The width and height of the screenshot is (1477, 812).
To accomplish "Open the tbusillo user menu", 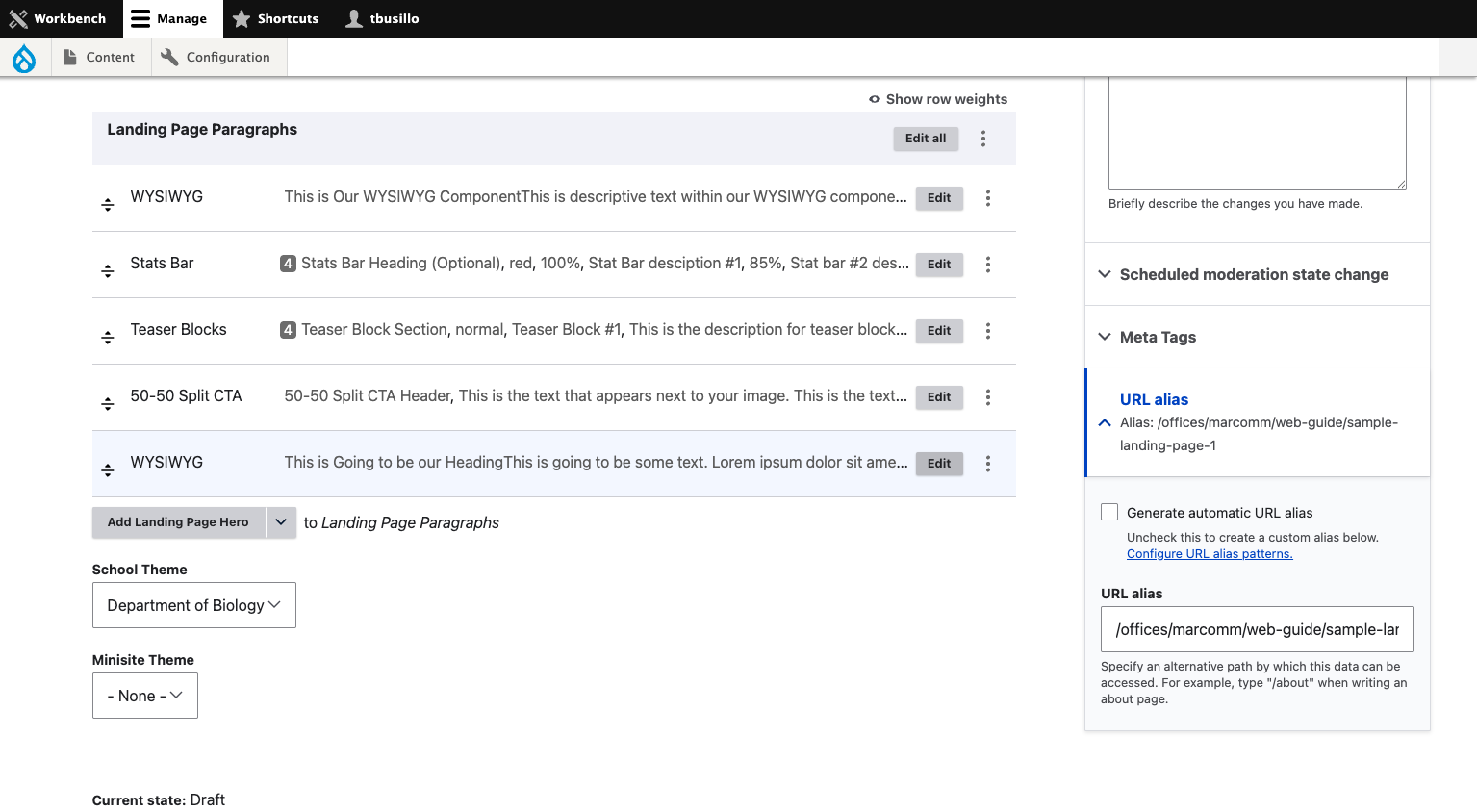I will coord(382,19).
